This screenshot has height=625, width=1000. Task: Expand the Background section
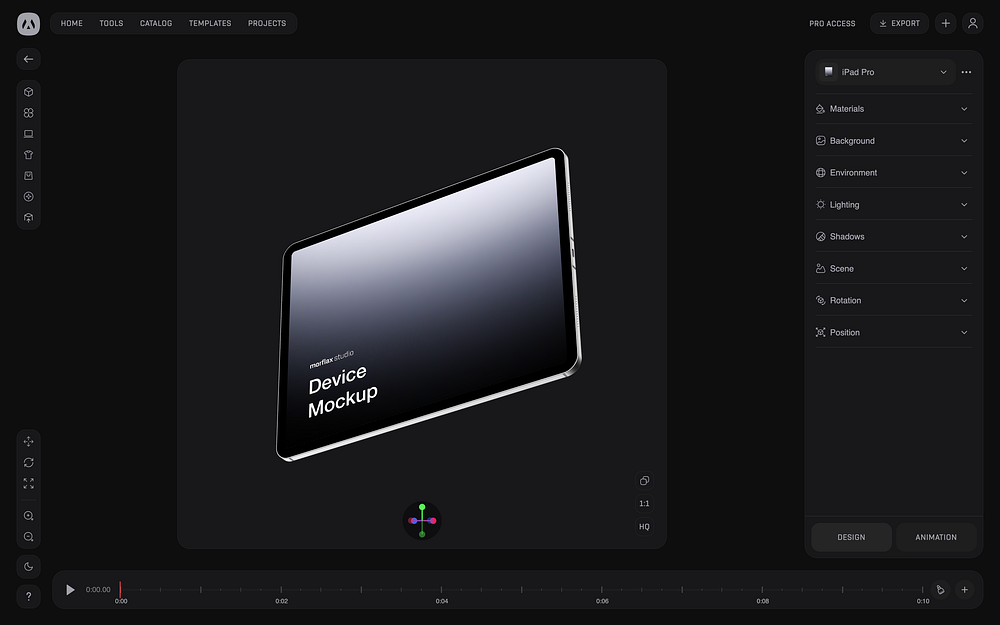(893, 141)
